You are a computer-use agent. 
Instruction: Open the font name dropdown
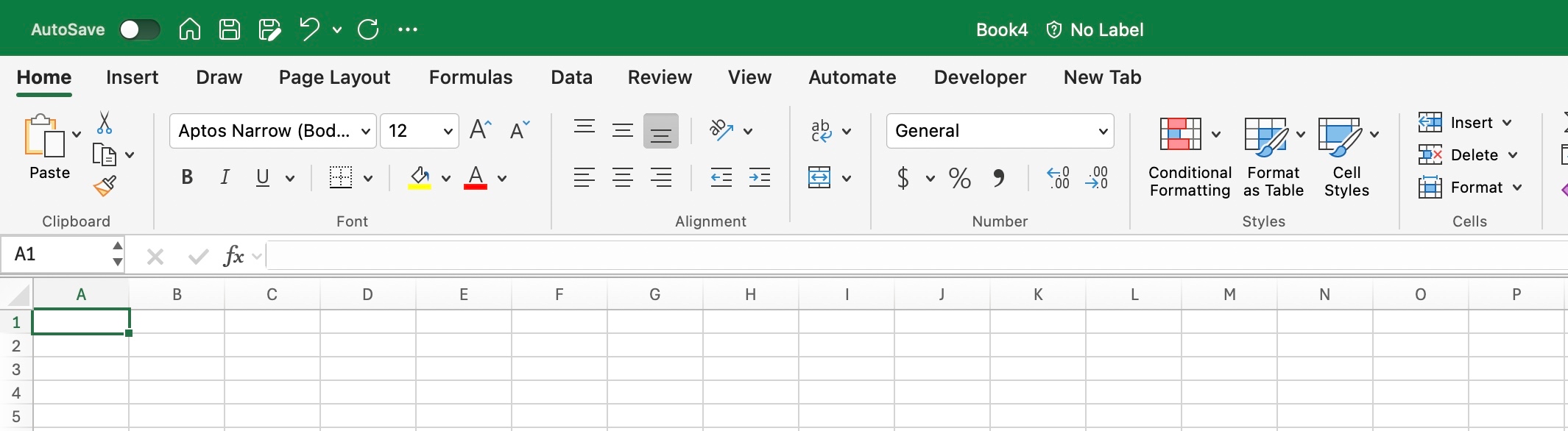click(366, 131)
